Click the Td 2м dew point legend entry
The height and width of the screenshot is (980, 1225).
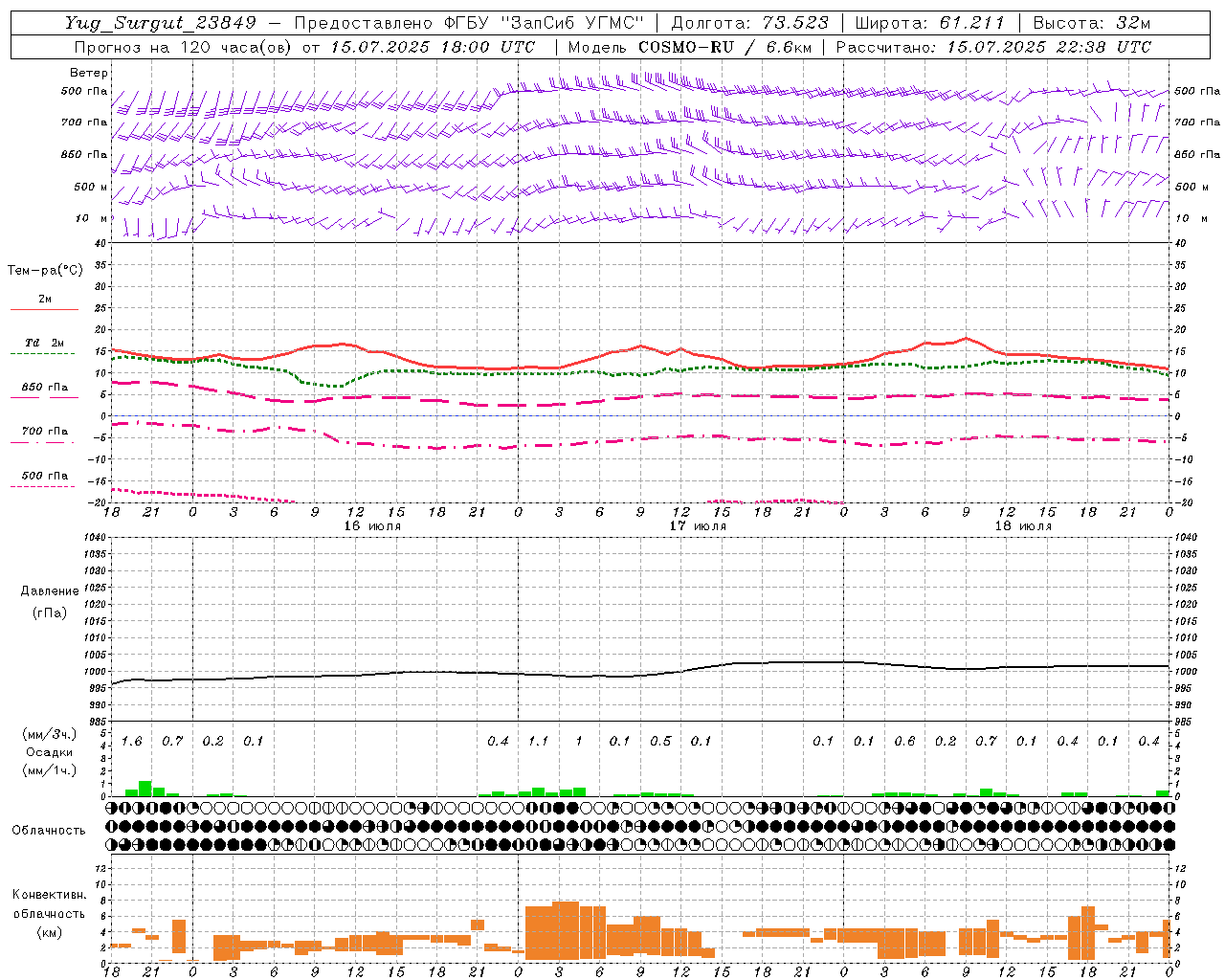coord(45,343)
